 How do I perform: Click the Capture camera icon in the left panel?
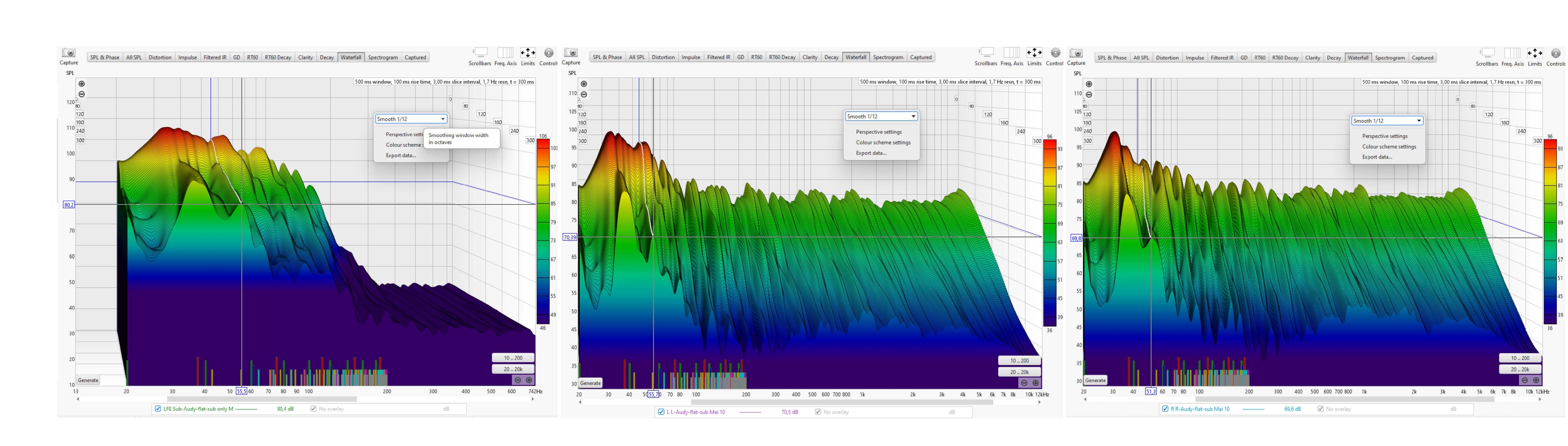[69, 53]
